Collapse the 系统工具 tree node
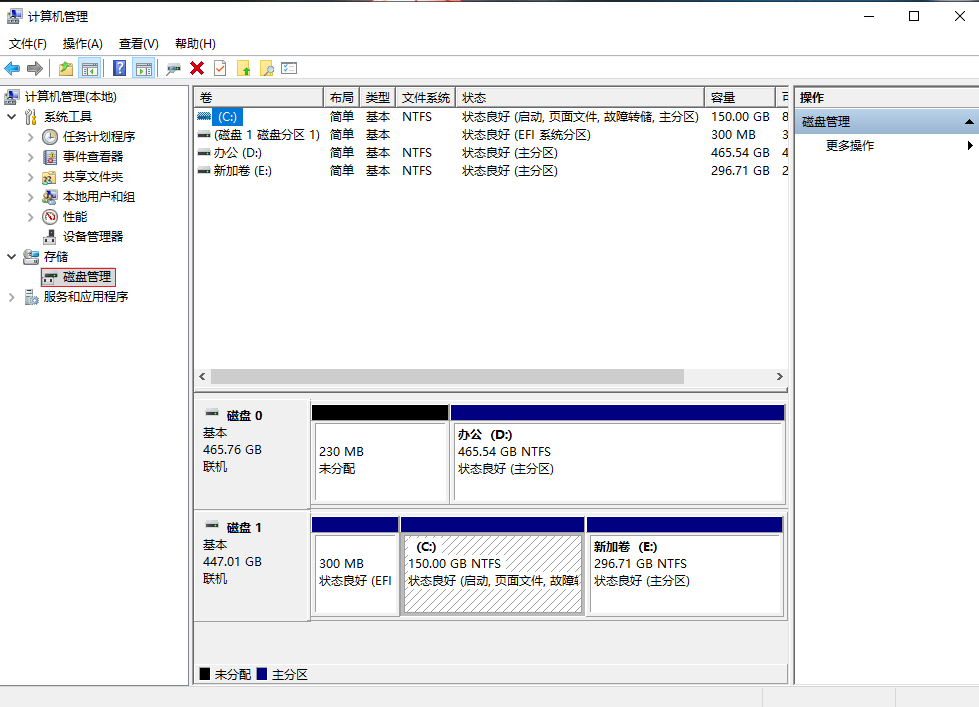 click(x=12, y=117)
